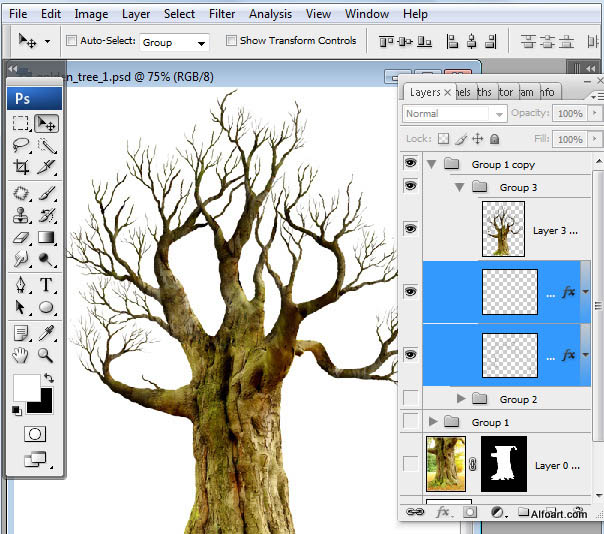Show the Group 1 layer visibility
The height and width of the screenshot is (534, 604).
coord(410,422)
